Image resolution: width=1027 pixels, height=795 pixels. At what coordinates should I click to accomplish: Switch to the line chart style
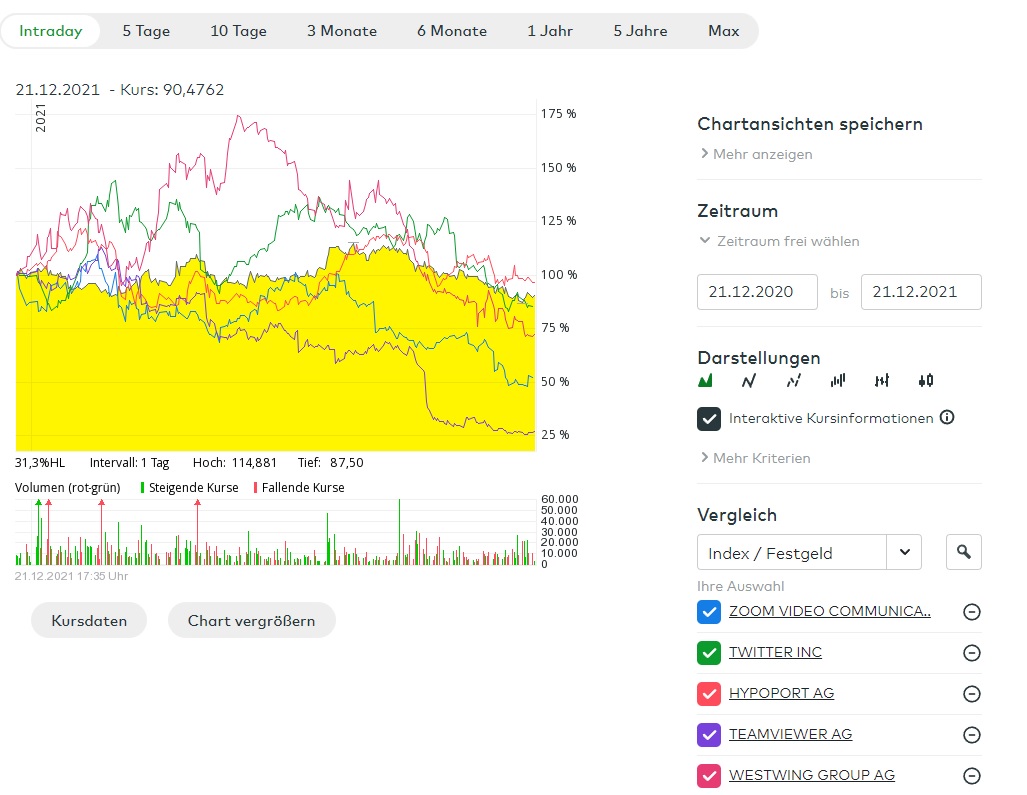[748, 380]
